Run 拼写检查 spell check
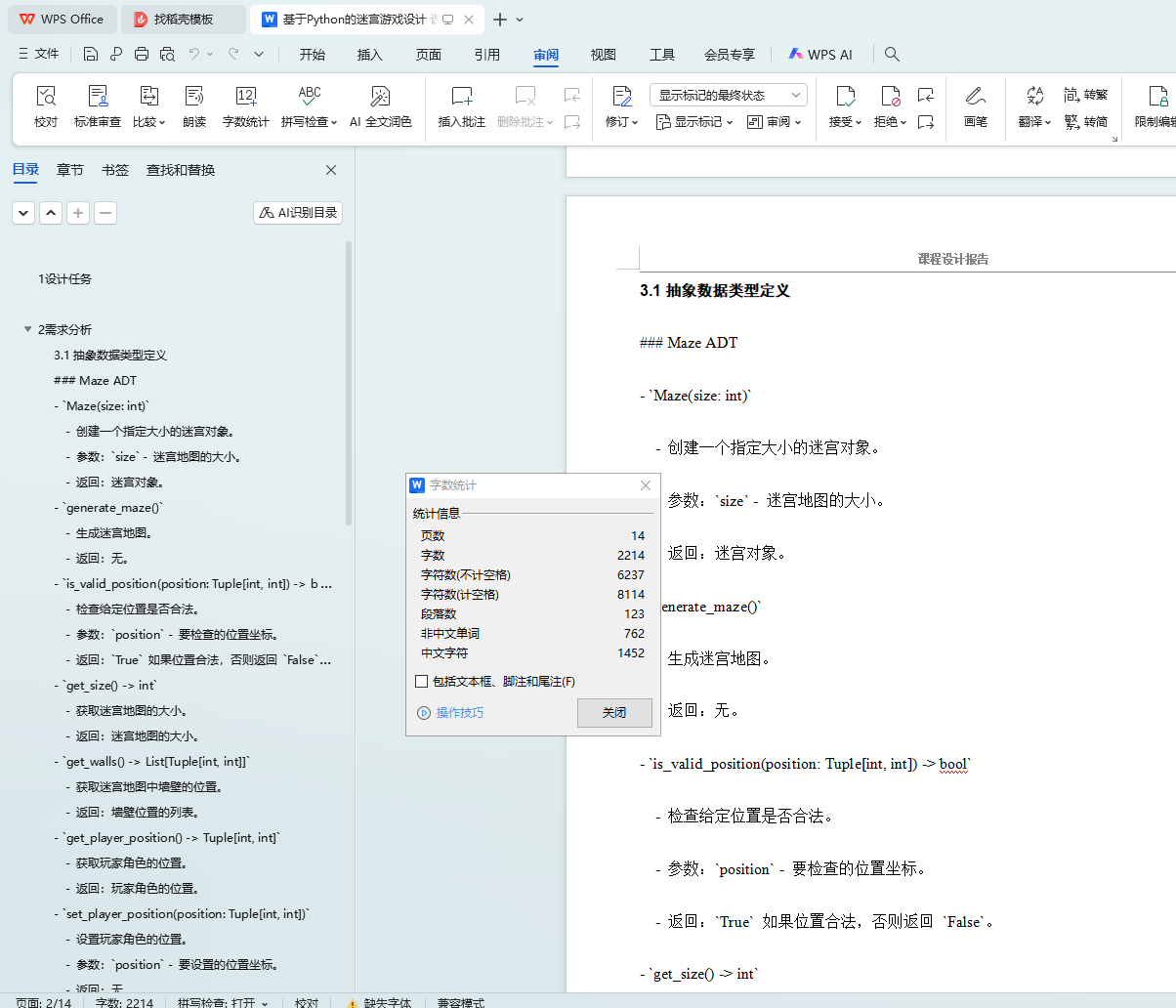The height and width of the screenshot is (1008, 1176). [x=309, y=106]
